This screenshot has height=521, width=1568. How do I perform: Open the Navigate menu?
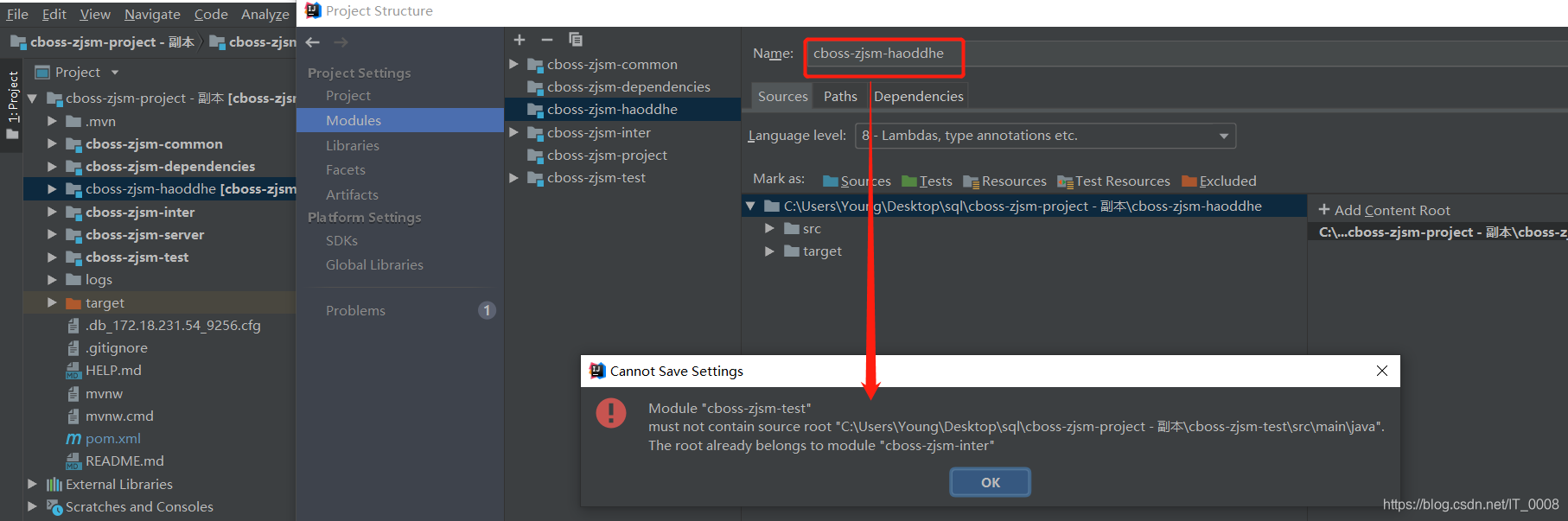click(152, 14)
